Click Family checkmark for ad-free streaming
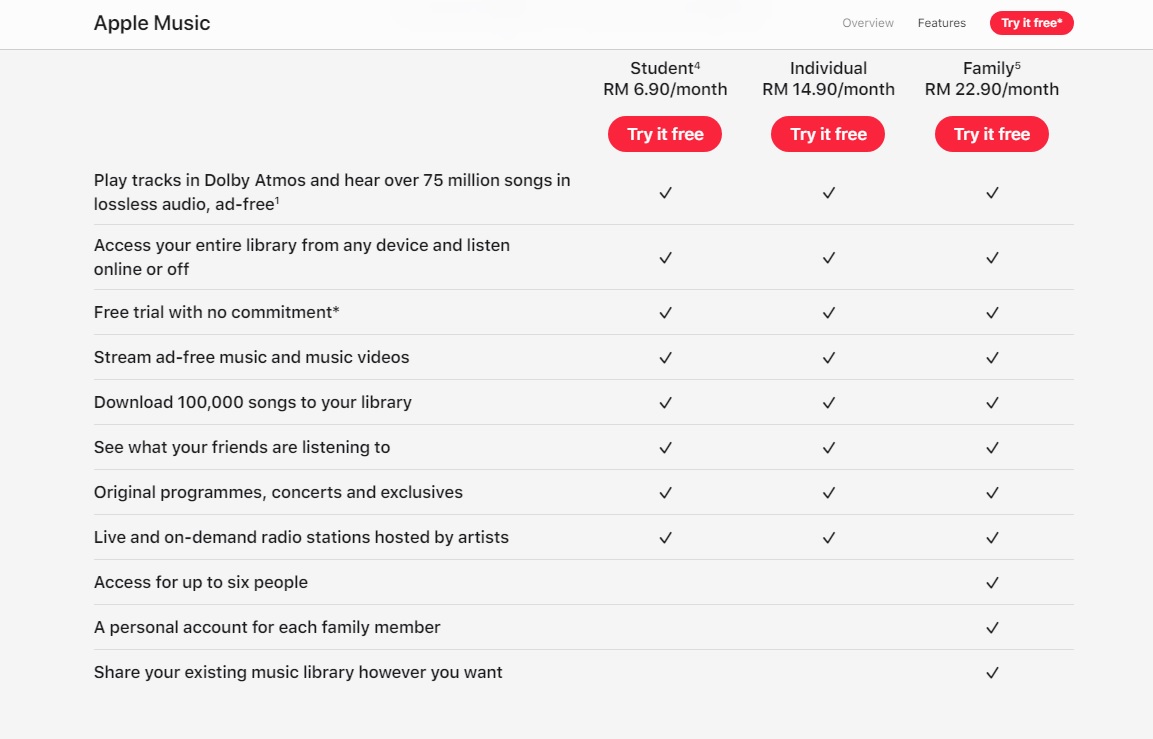This screenshot has height=739, width=1153. pos(992,357)
